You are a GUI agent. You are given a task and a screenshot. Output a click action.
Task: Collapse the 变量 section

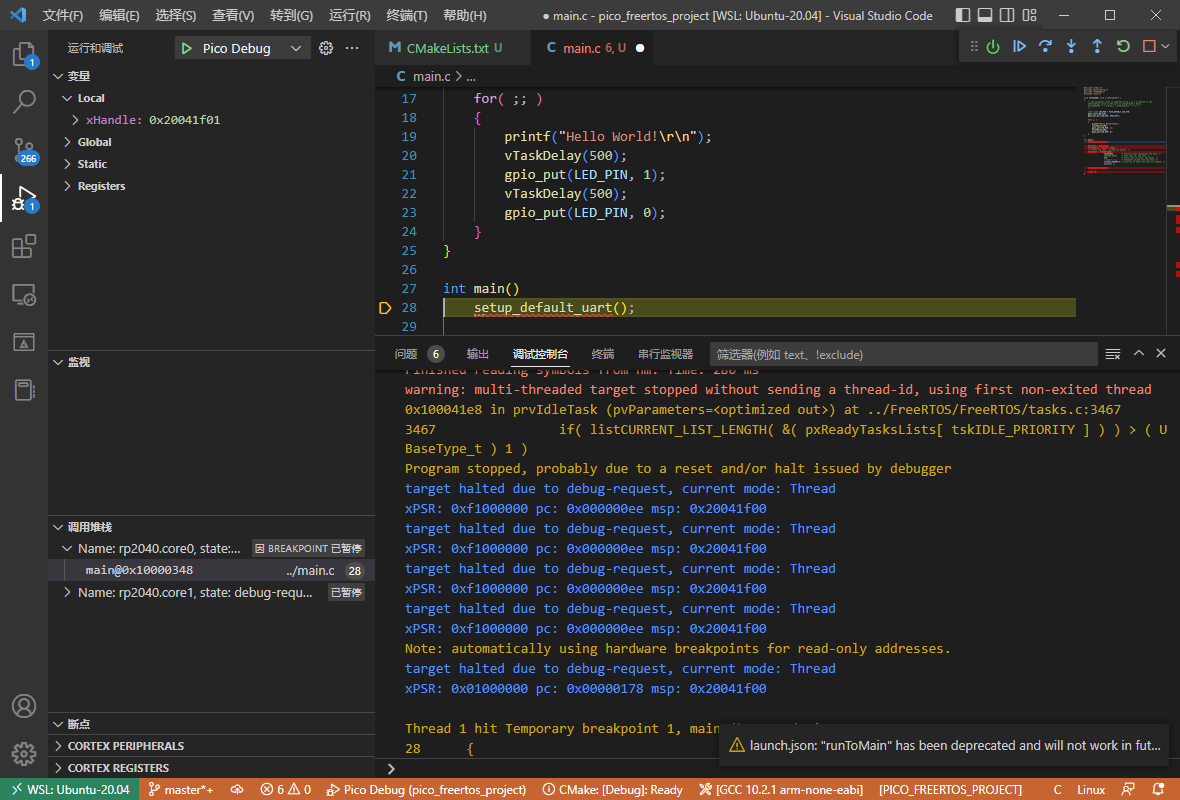59,76
